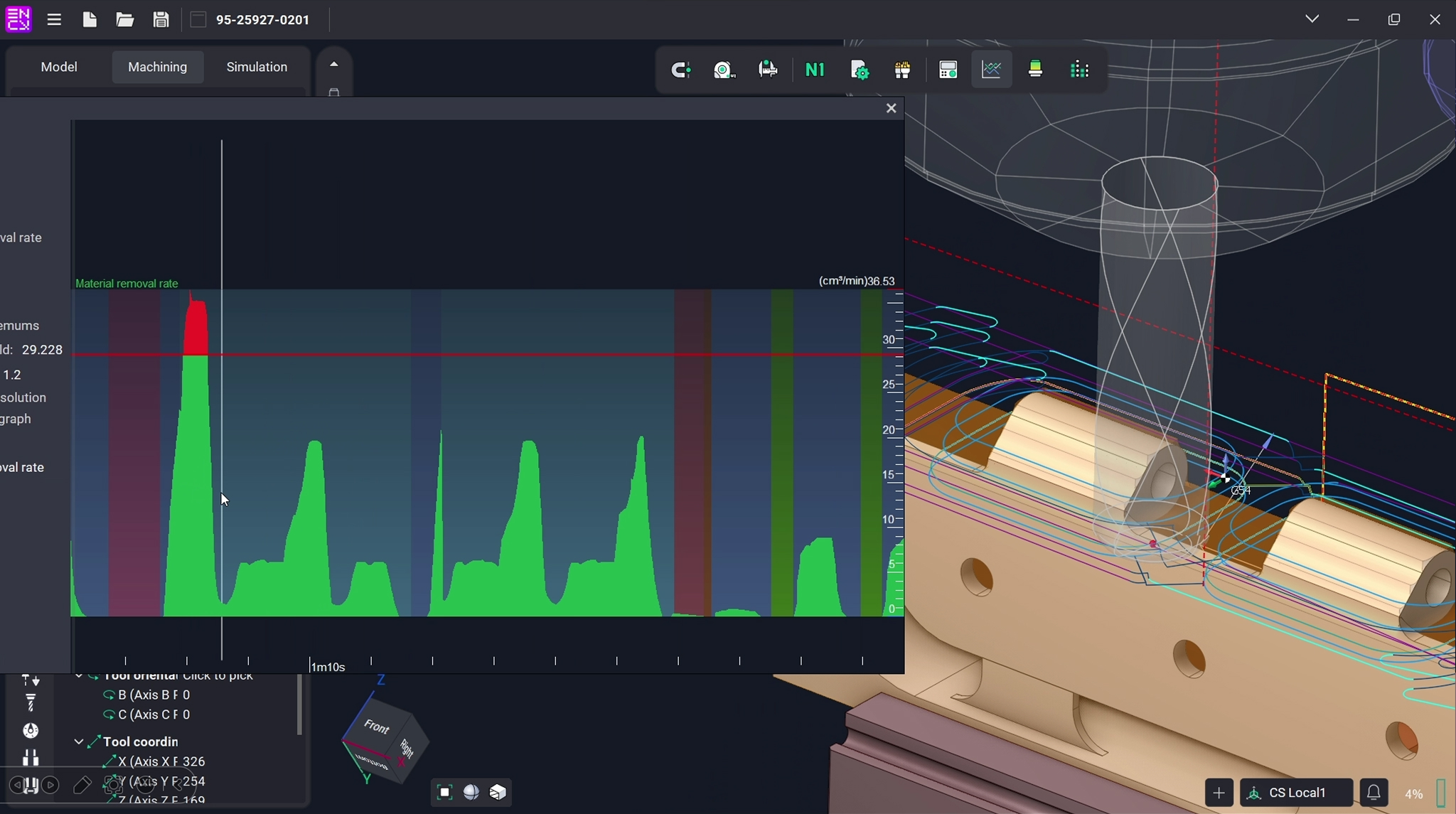Switch to the Model tab

click(x=59, y=67)
